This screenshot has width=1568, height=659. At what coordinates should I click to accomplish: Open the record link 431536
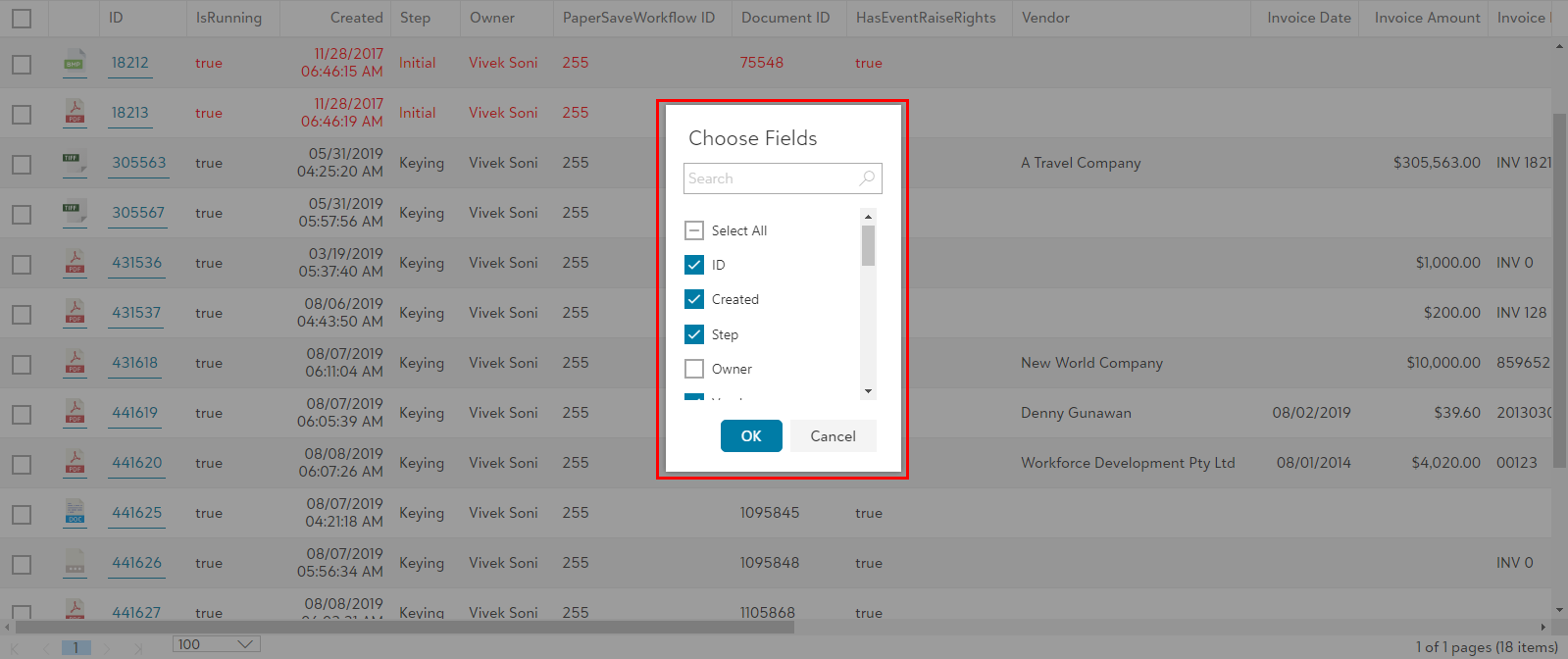(136, 263)
